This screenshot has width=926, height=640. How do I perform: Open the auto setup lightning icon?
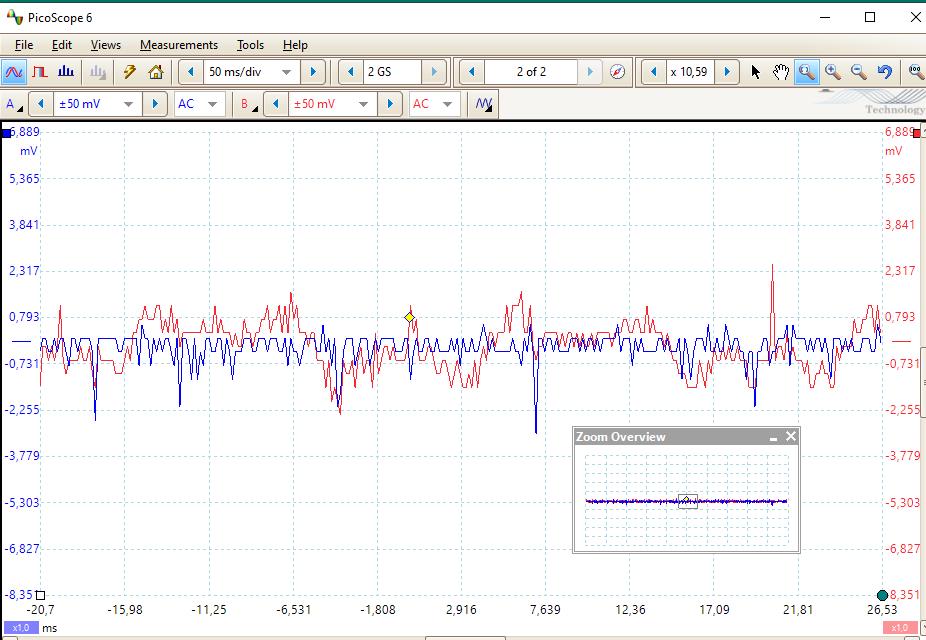[x=129, y=72]
